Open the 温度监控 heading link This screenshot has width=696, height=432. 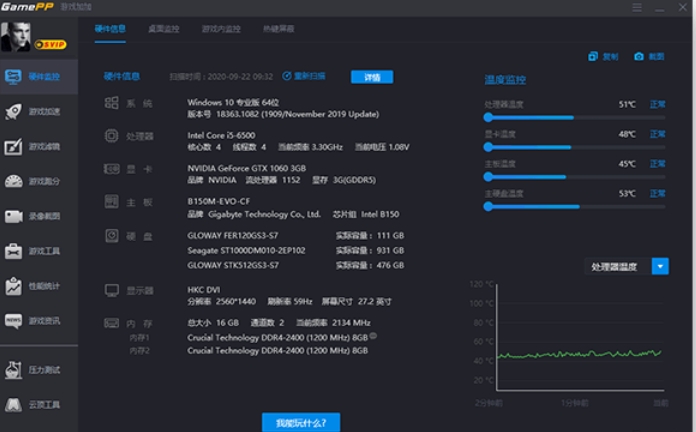505,79
